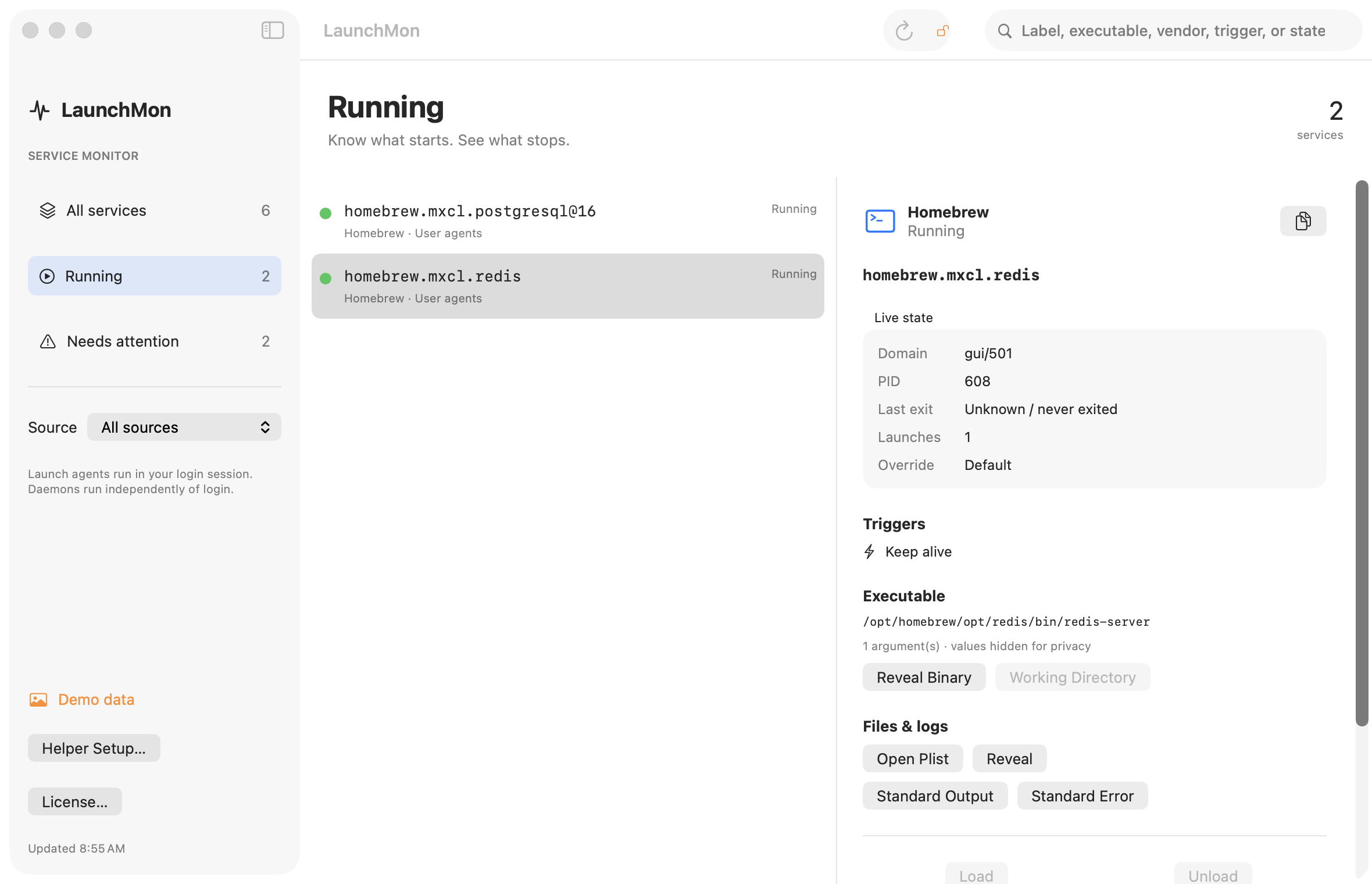Click the search magnifier icon
The width and height of the screenshot is (1372, 884).
1005,31
